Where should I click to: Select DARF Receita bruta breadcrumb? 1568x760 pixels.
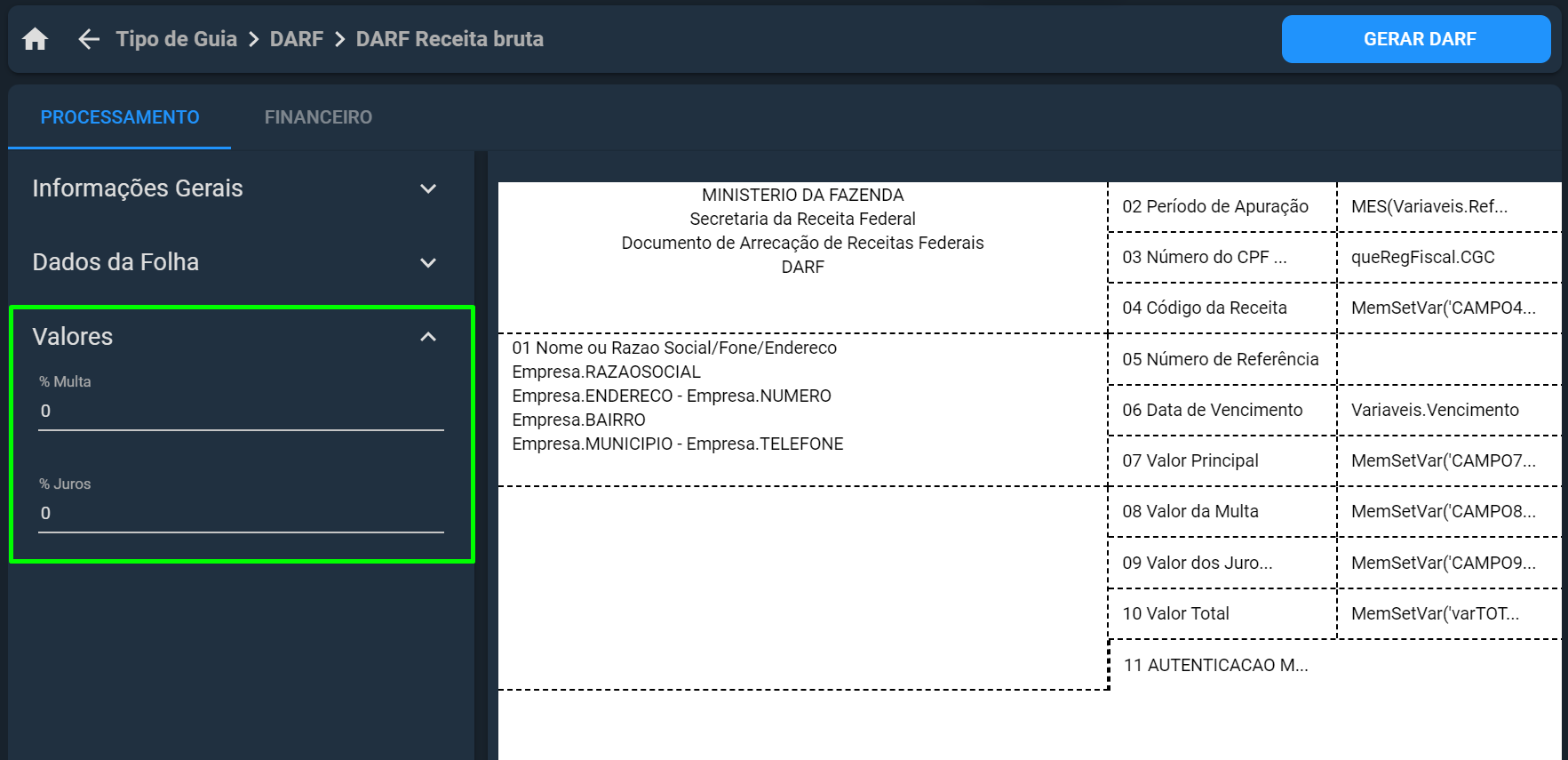pos(450,39)
